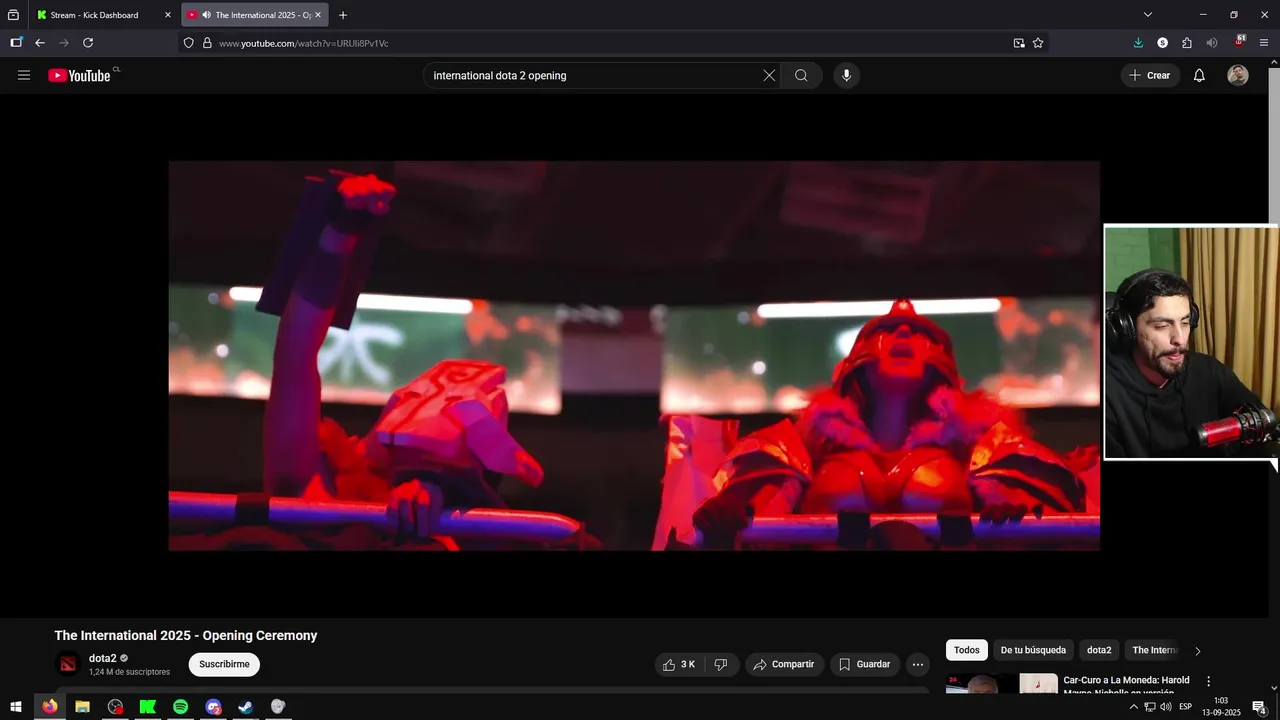Open the uBlock Origin extension icon

[x=1240, y=42]
